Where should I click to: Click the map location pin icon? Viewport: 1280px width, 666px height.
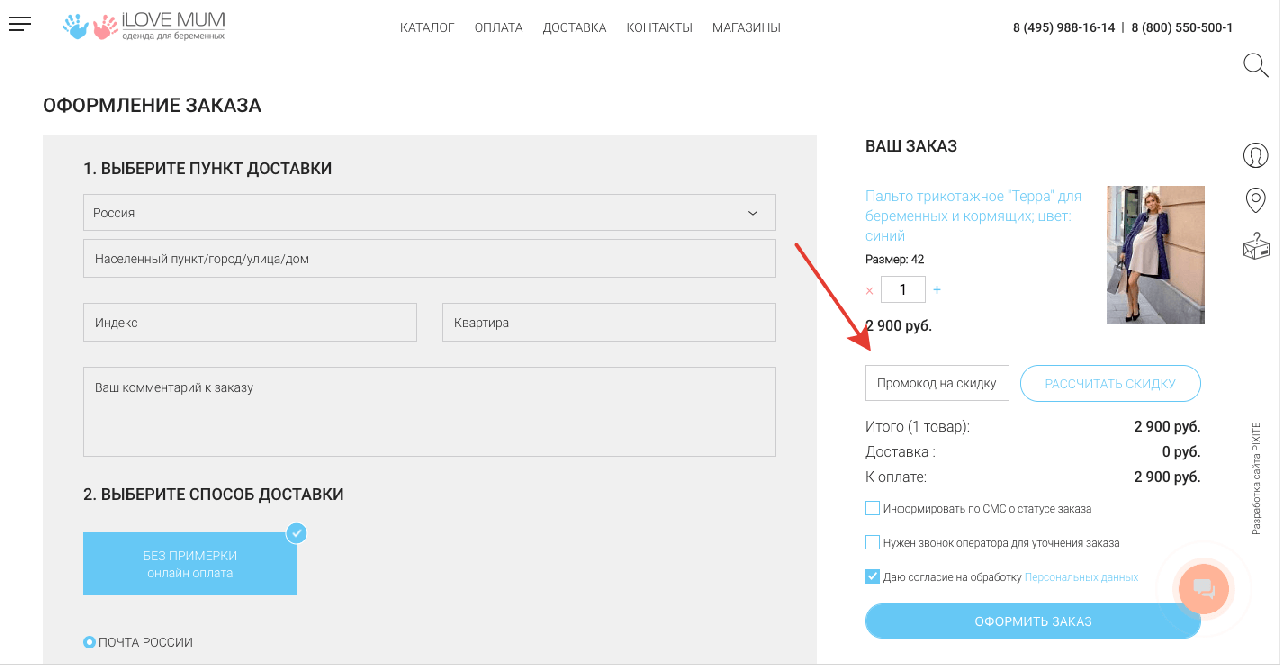click(x=1255, y=200)
